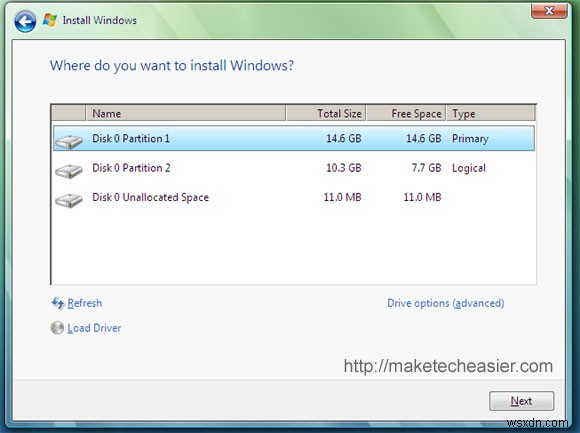Click the 14.6 GB free space cell

click(424, 138)
